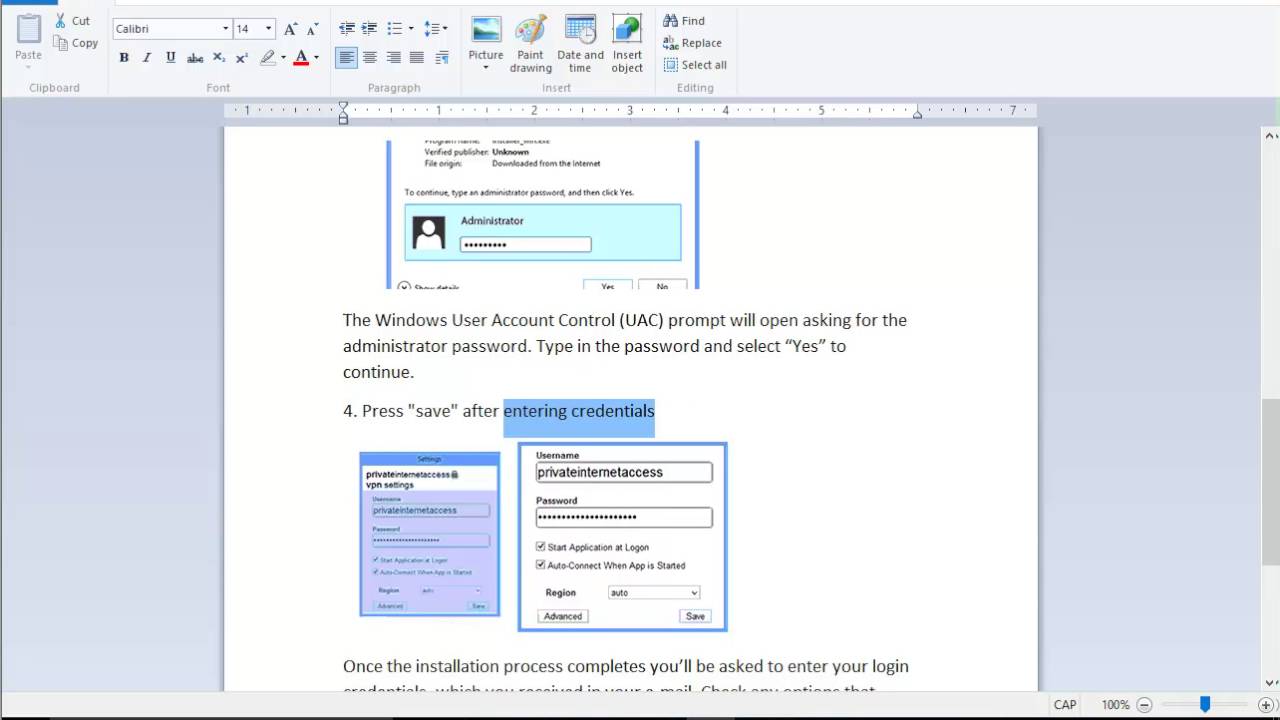Click the 100% zoom level text

pyautogui.click(x=1115, y=705)
